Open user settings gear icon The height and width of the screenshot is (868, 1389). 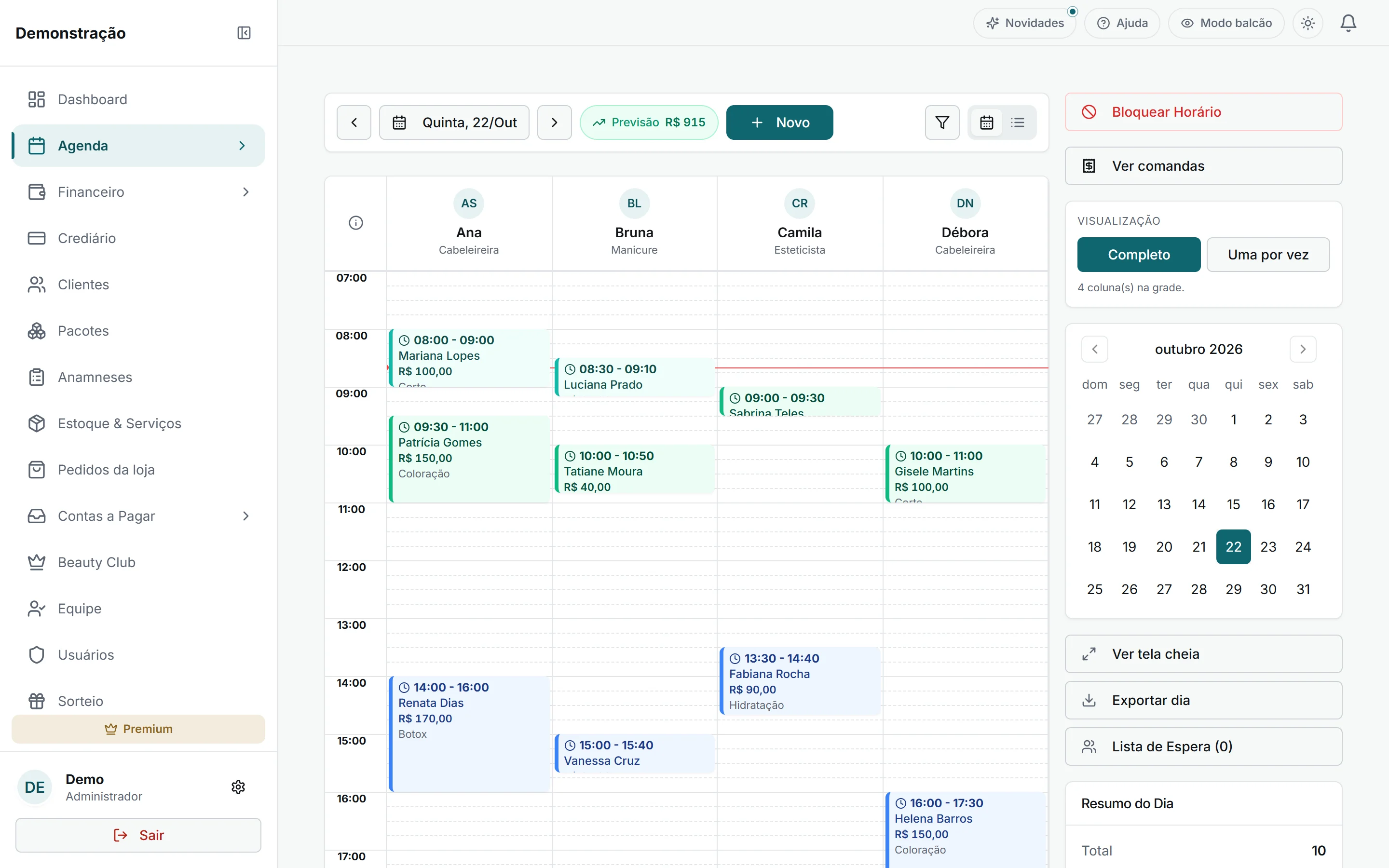(x=238, y=787)
